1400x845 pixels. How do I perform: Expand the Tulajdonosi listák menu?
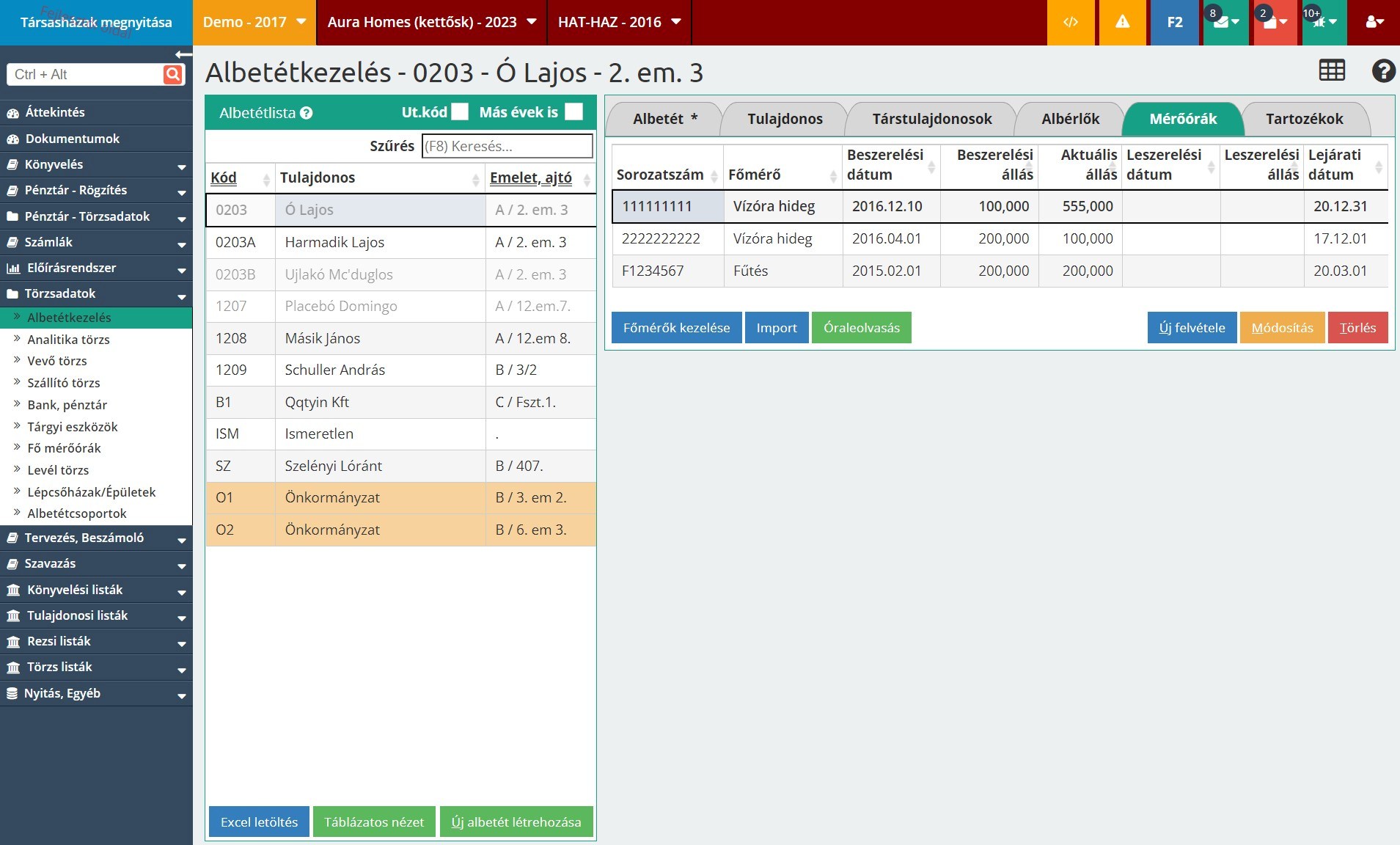tap(95, 615)
